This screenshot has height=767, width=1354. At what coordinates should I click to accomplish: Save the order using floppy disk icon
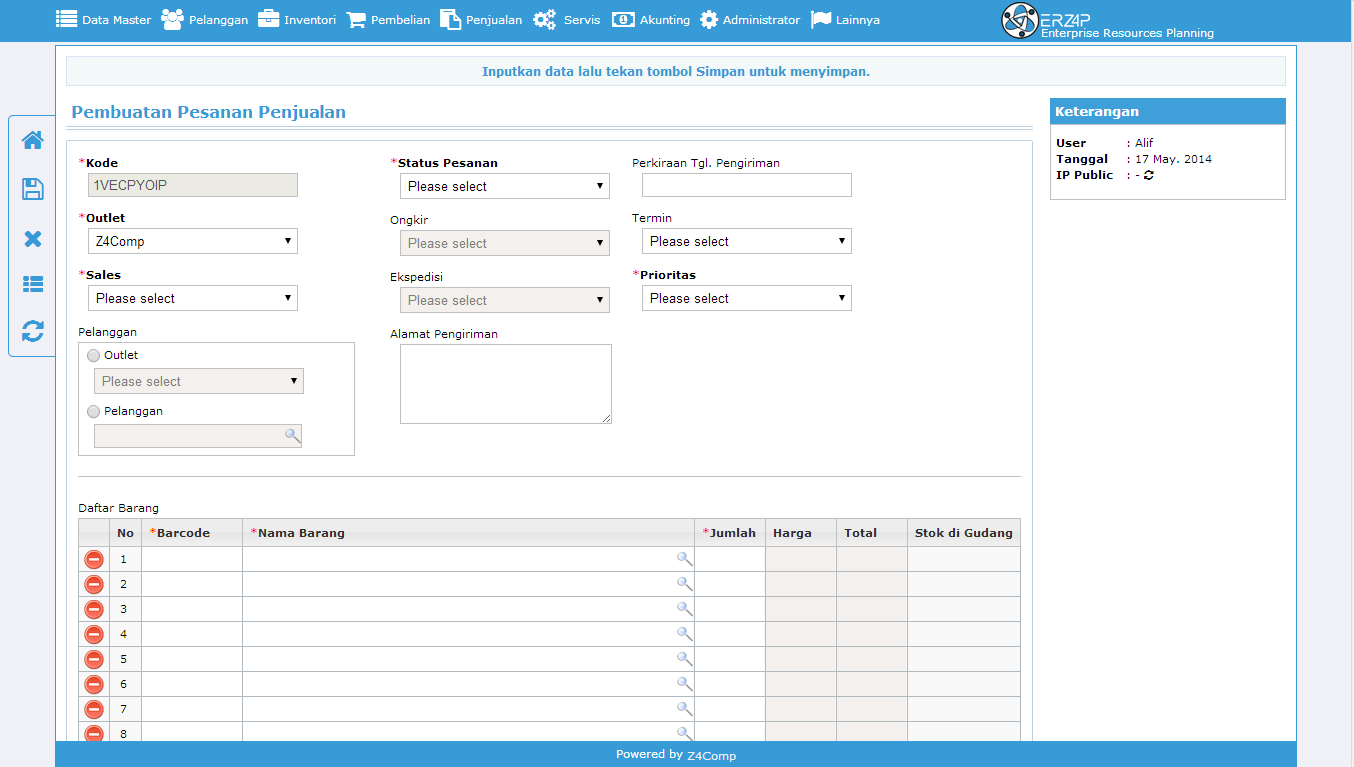click(33, 189)
